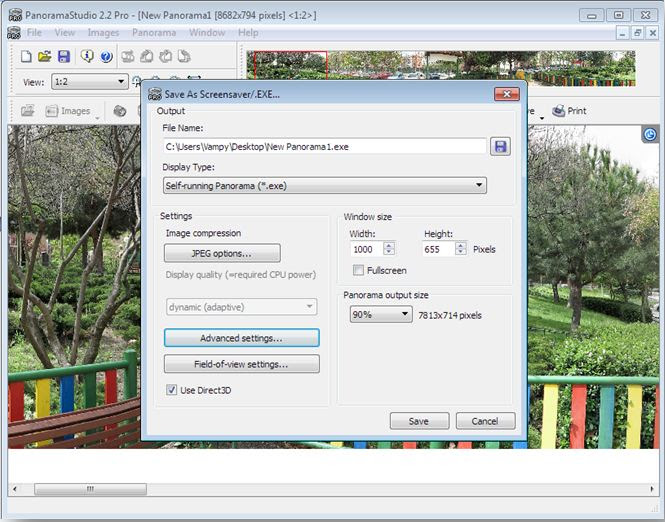This screenshot has height=522, width=665.
Task: Click the blue clock icon at the preview corner
Action: point(650,134)
